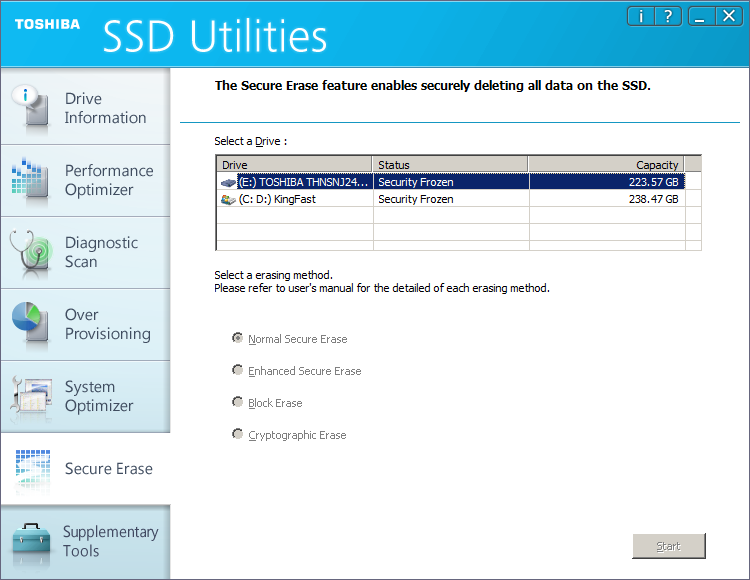Choose the Enhanced Secure Erase method
The height and width of the screenshot is (580, 750).
click(x=238, y=371)
